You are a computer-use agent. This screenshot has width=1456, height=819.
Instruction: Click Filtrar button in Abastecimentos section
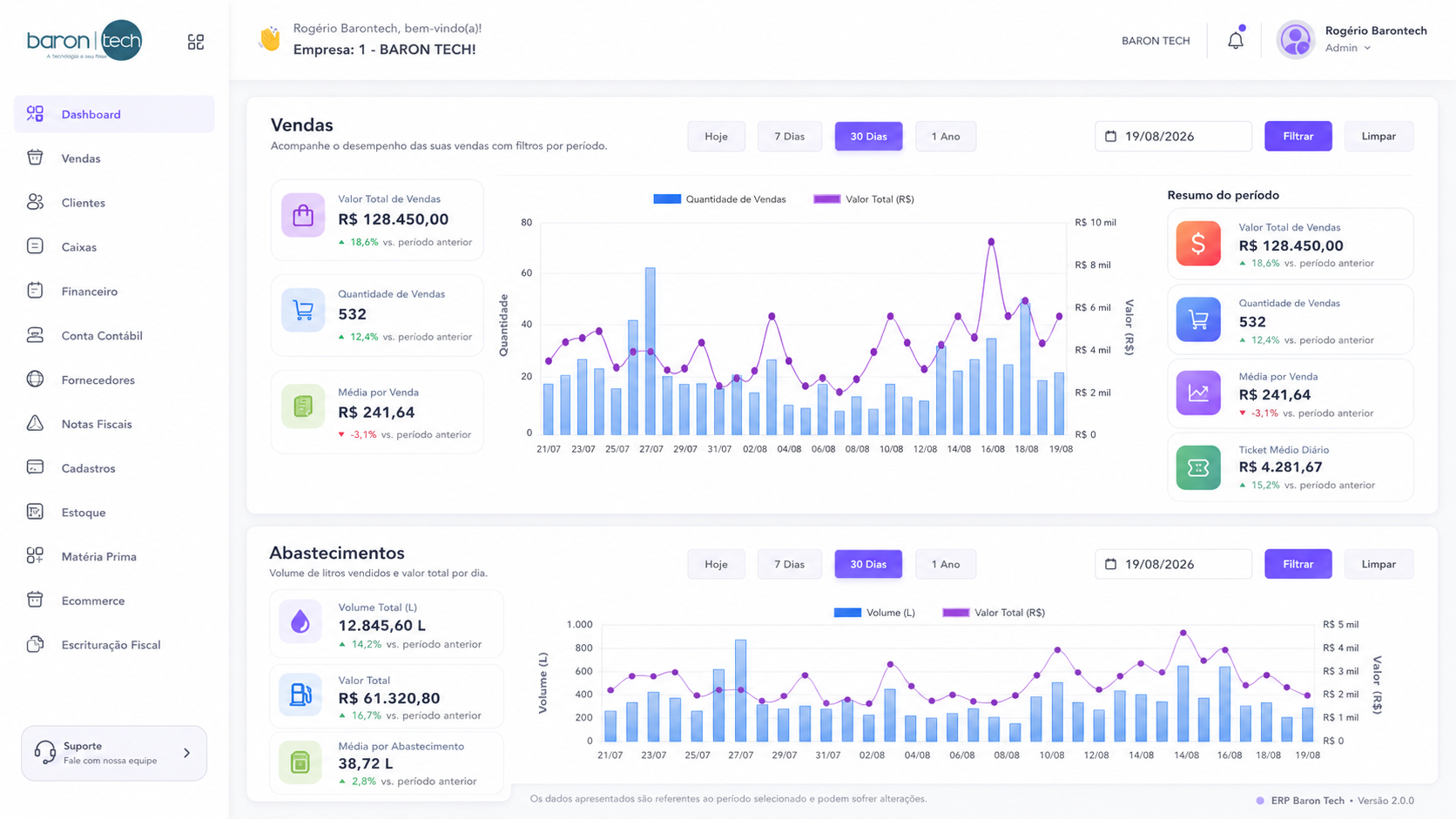pyautogui.click(x=1298, y=564)
